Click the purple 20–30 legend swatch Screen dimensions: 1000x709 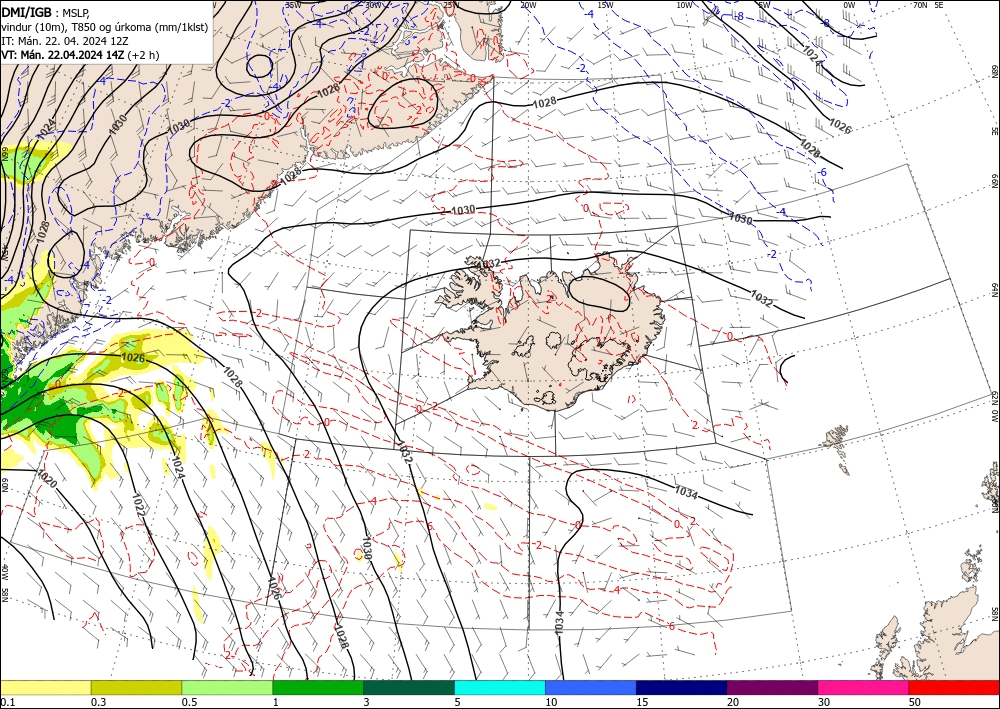click(772, 687)
